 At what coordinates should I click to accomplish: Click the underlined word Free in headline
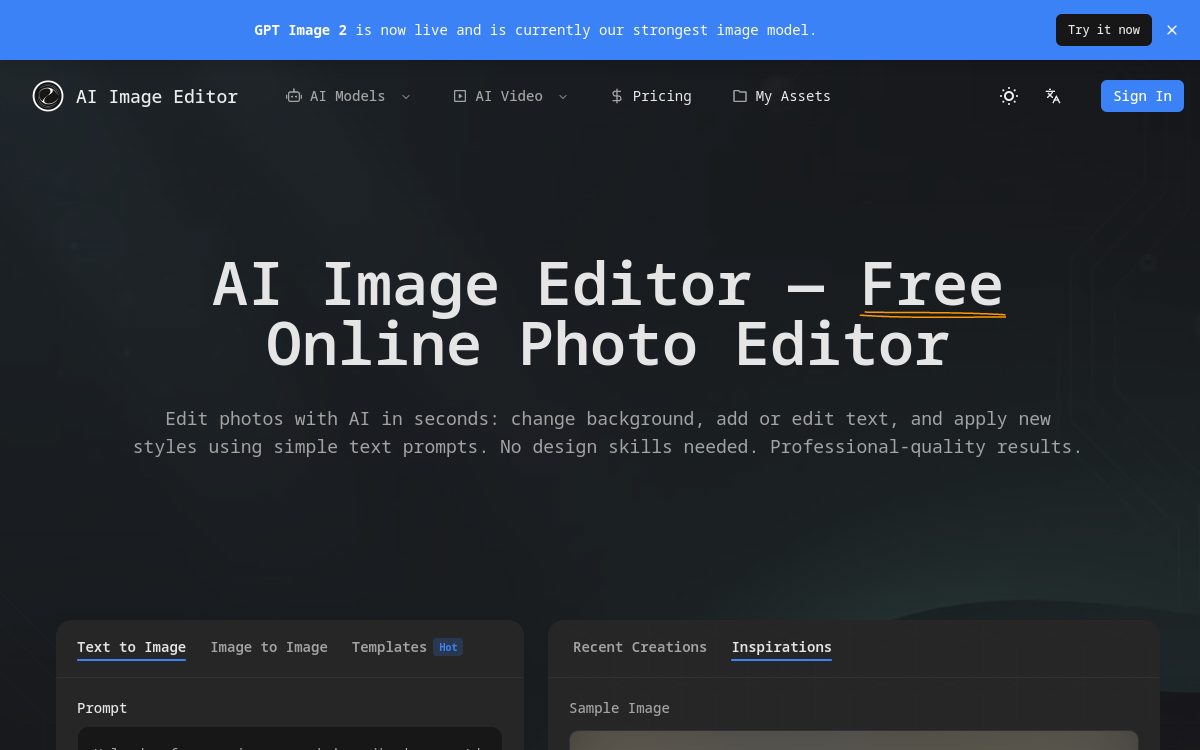point(932,285)
